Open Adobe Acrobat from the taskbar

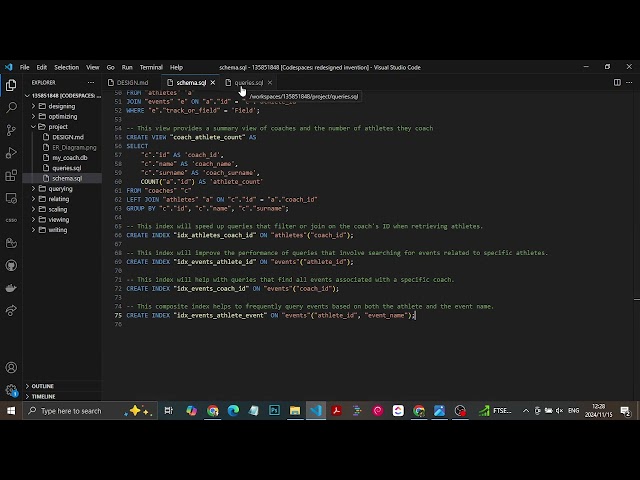point(336,411)
